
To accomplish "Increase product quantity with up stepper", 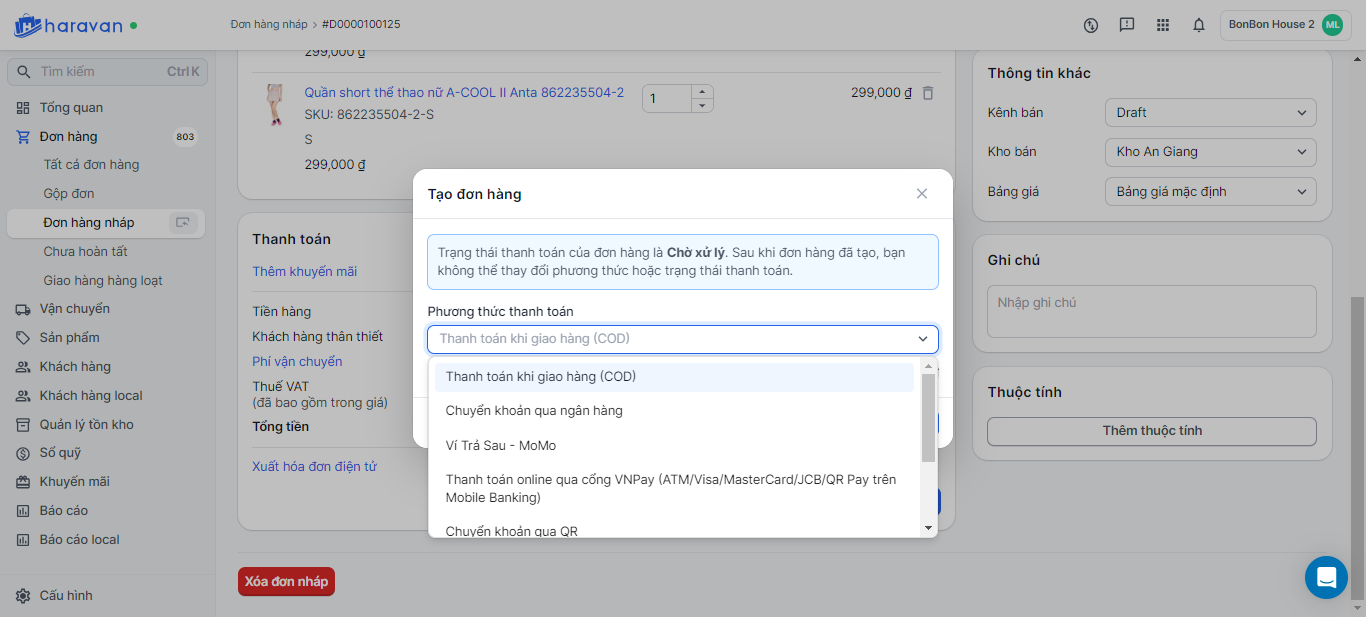I will click(702, 91).
